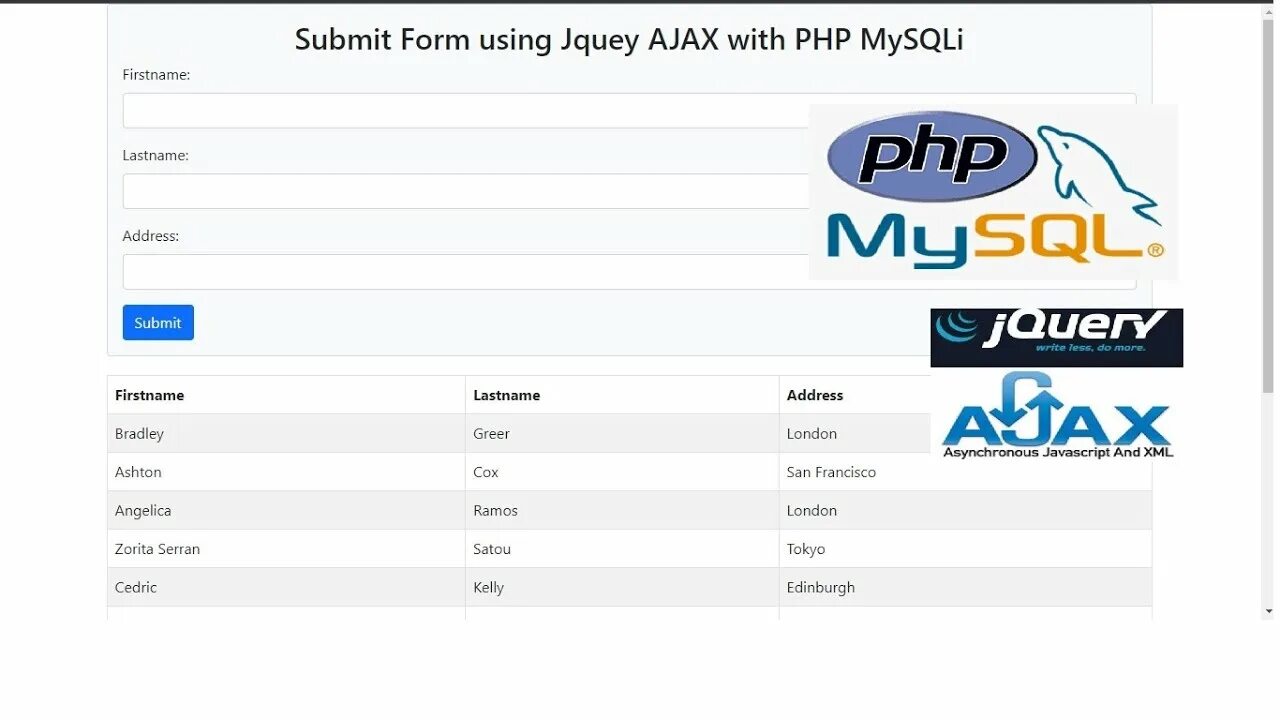This screenshot has height=720, width=1280.
Task: Click the Firstname column header
Action: click(x=286, y=395)
